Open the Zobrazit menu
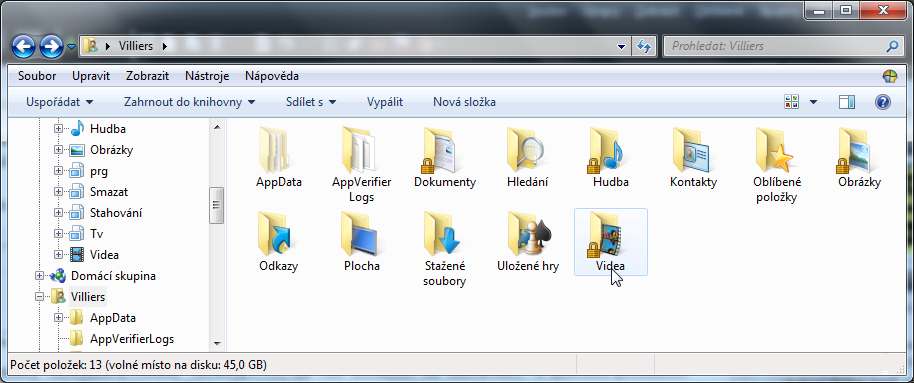The image size is (914, 383). 147,76
